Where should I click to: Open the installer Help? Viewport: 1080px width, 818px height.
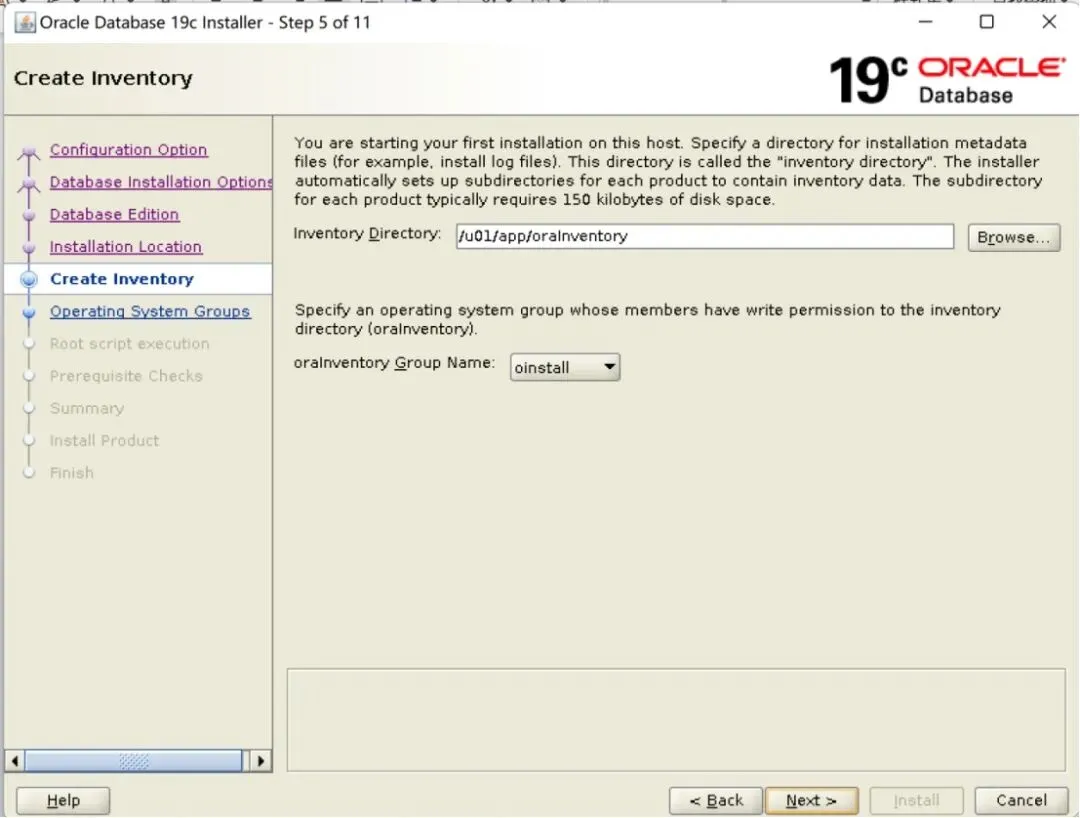point(63,800)
